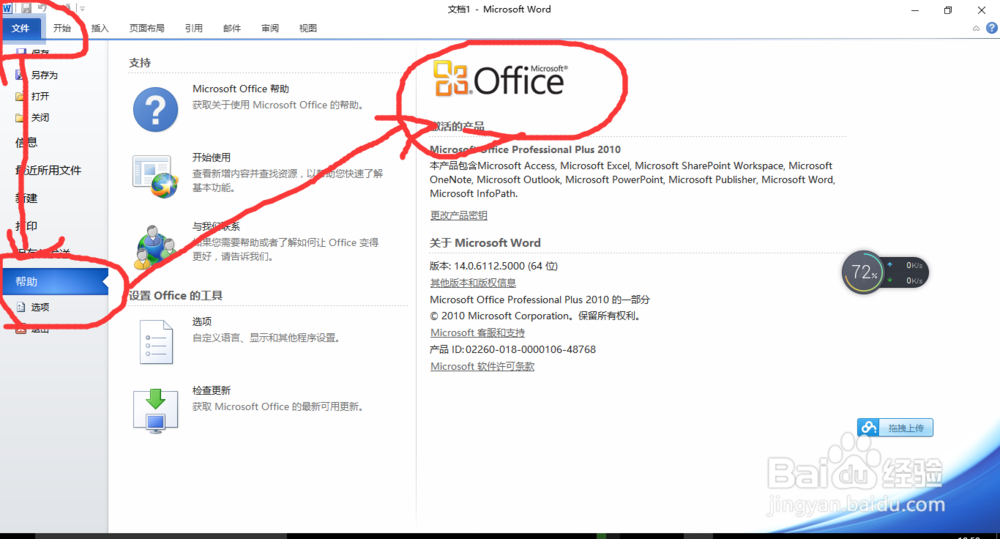The width and height of the screenshot is (1000, 539).
Task: Select 最近所用文件 in the backstage menu
Action: point(48,170)
